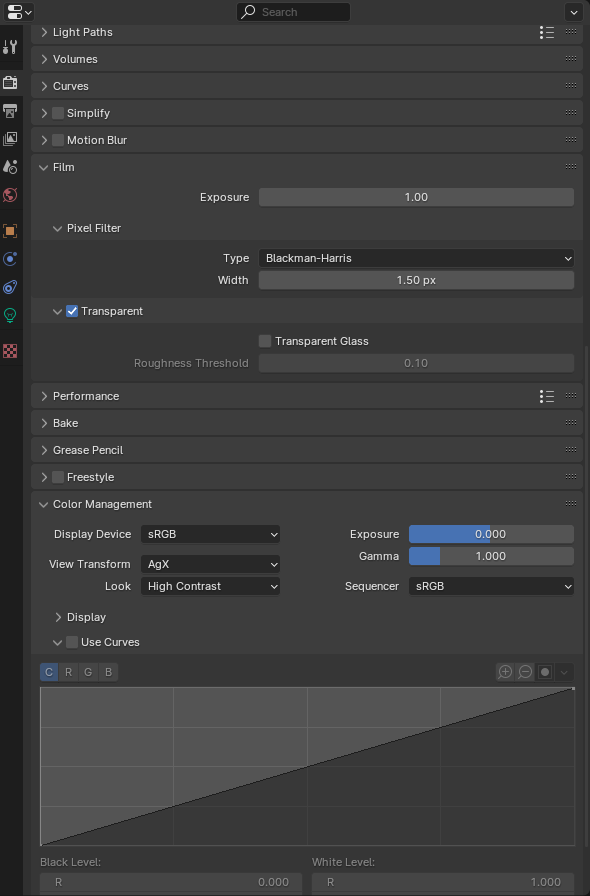Enable the Simplify checkbox

[x=58, y=113]
